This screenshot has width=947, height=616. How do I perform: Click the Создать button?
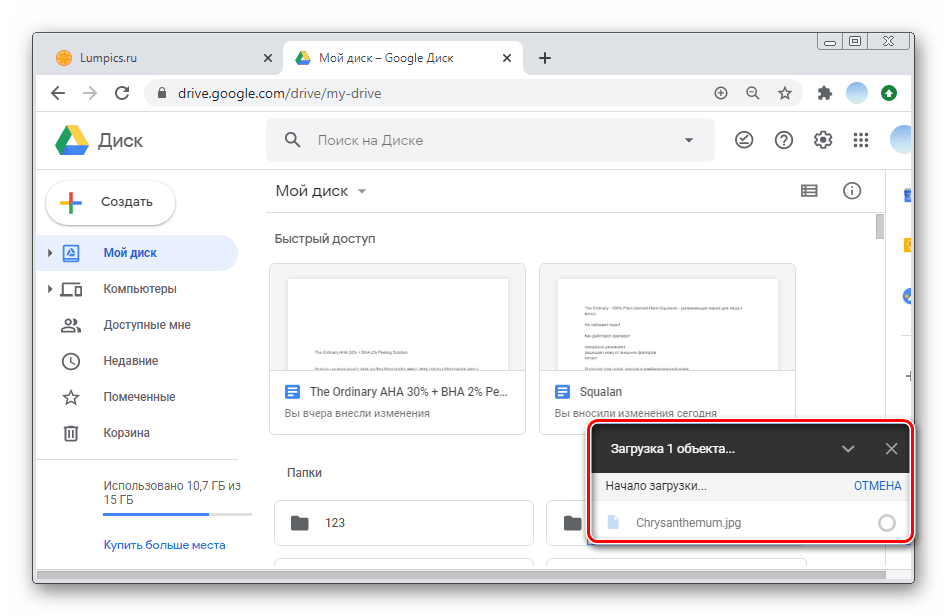(111, 203)
